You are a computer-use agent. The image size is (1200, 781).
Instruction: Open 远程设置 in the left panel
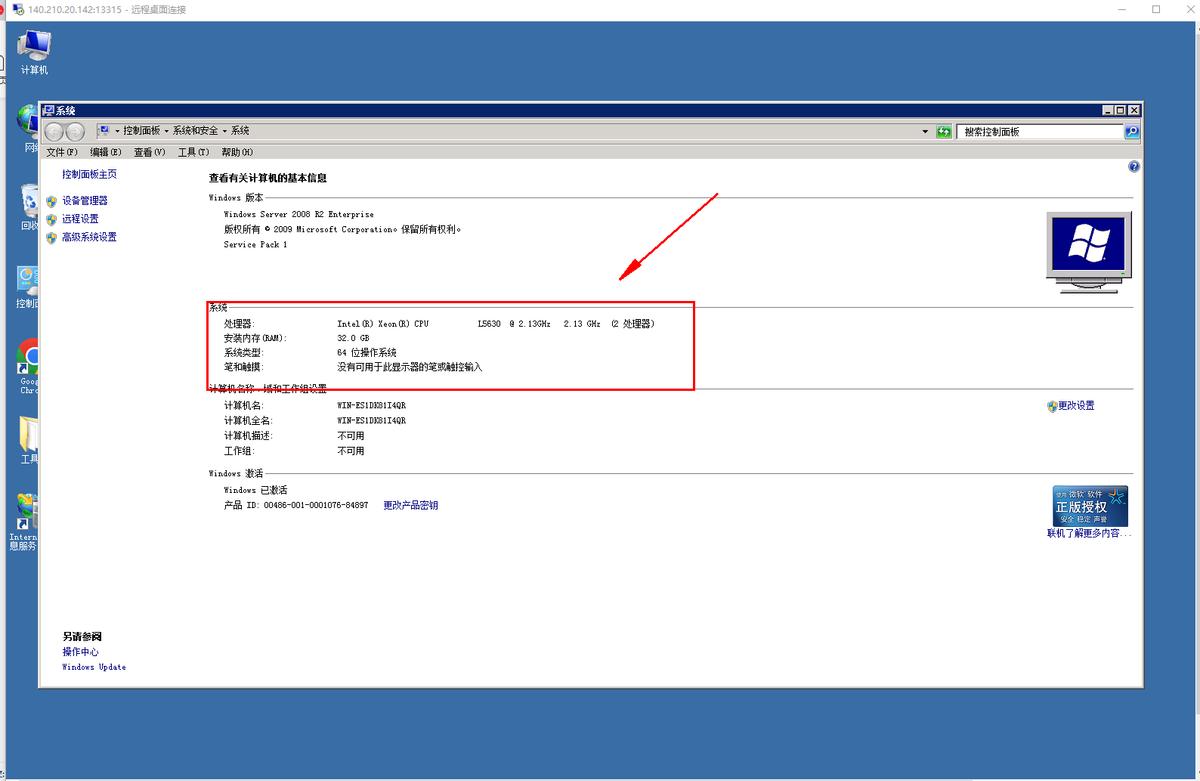(80, 219)
